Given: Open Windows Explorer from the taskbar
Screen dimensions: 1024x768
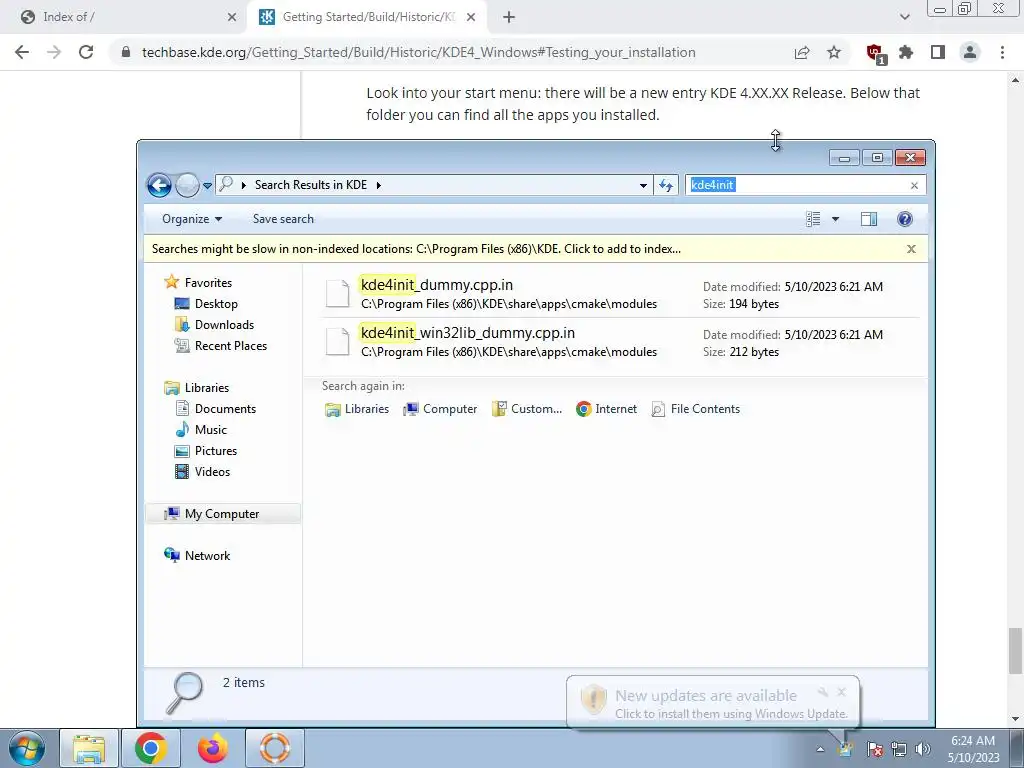Looking at the screenshot, I should 89,748.
